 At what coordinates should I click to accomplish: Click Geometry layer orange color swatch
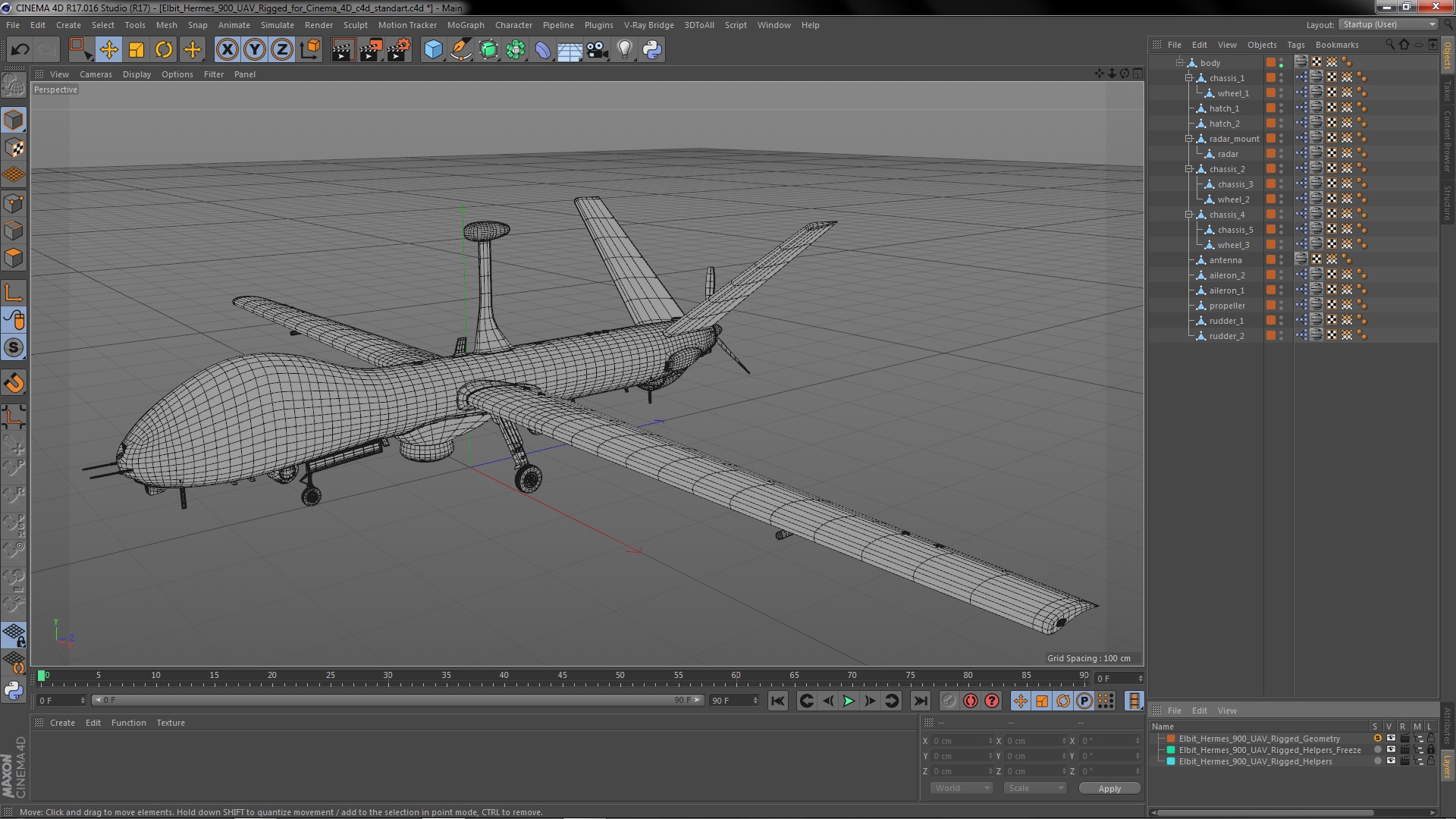[1171, 739]
